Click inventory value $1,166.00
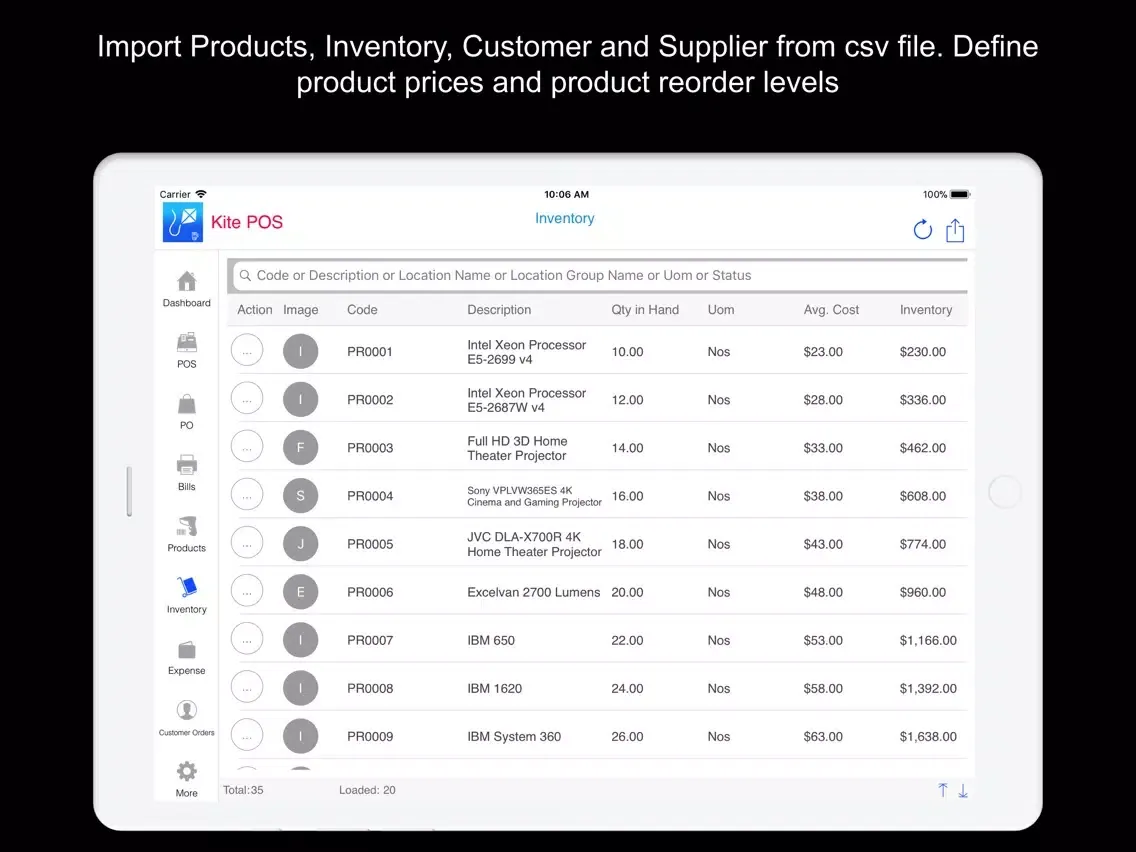Screen dimensions: 1136x852 pos(928,640)
